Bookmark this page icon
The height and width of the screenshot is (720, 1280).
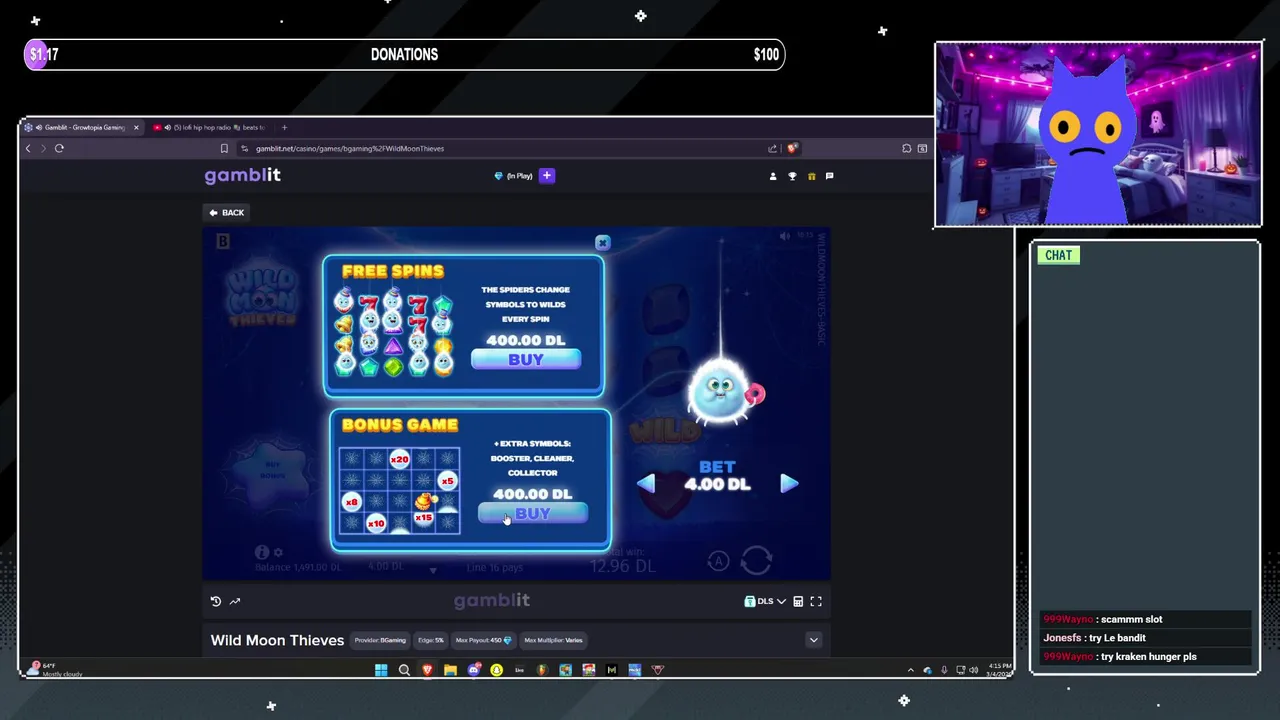coord(224,148)
